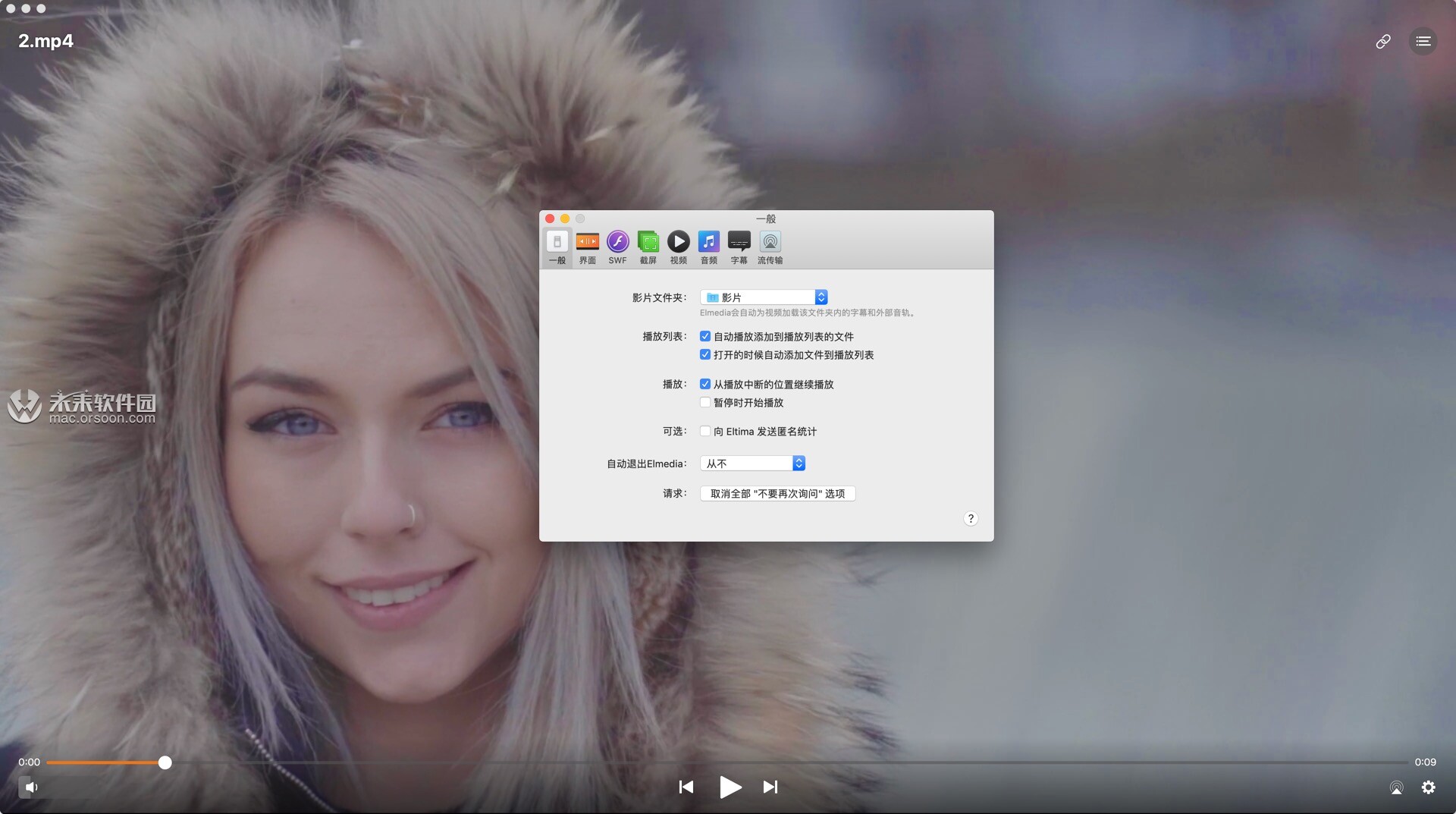Enable 暂停时开始播放 checkbox

coord(705,402)
